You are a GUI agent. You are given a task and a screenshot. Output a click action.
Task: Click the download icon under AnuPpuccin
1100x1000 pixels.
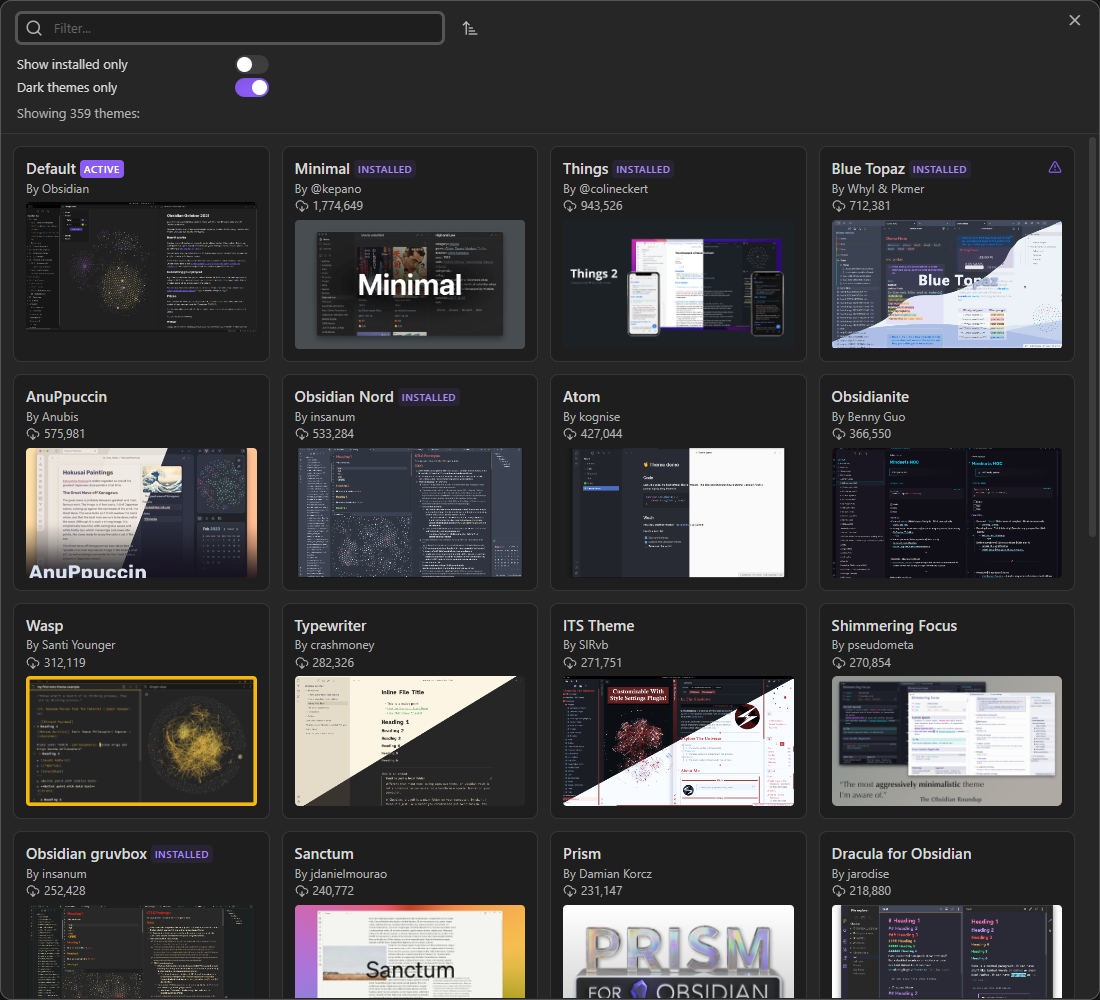(34, 434)
